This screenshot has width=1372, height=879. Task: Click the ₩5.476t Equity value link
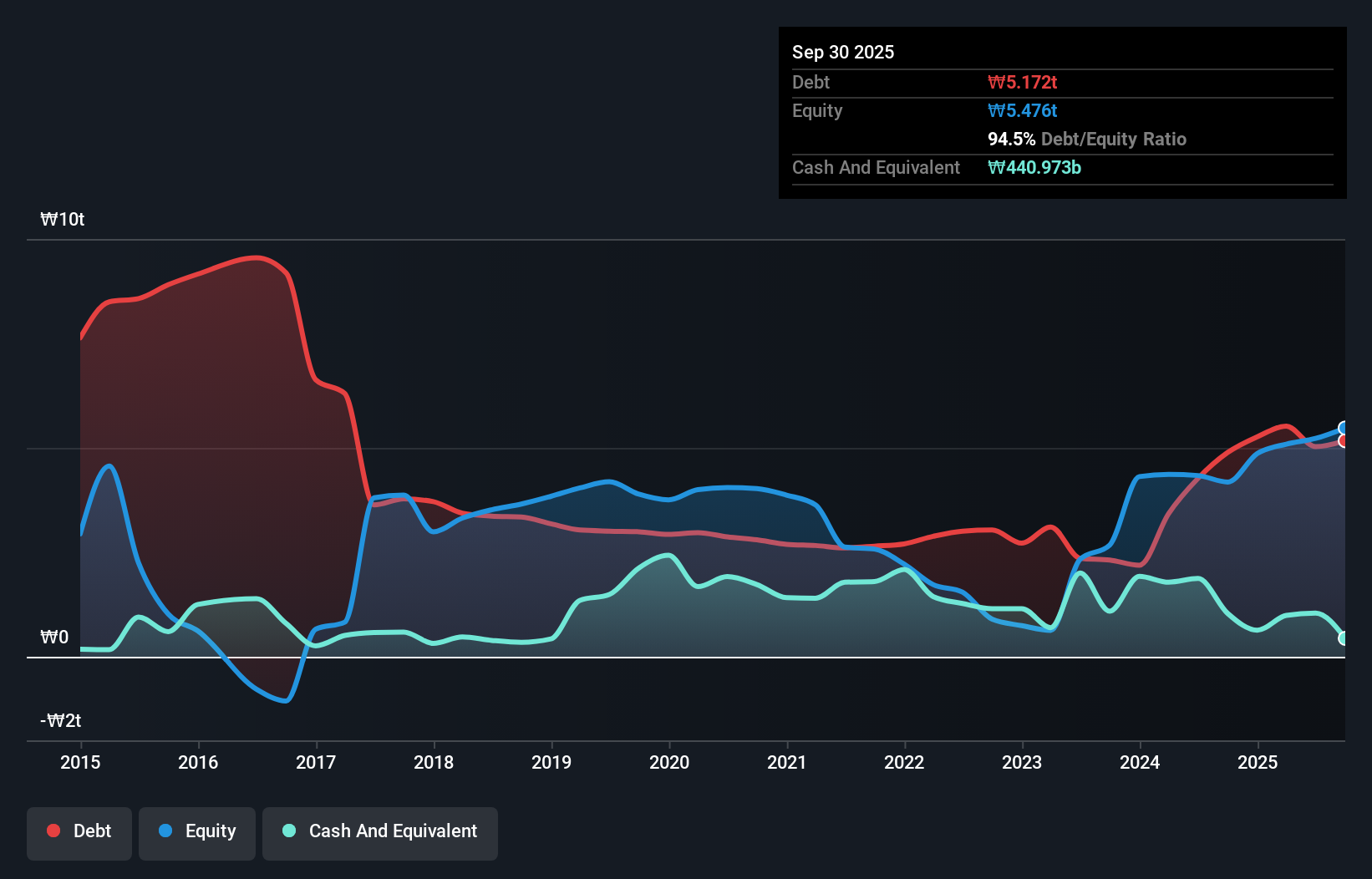[x=1021, y=110]
